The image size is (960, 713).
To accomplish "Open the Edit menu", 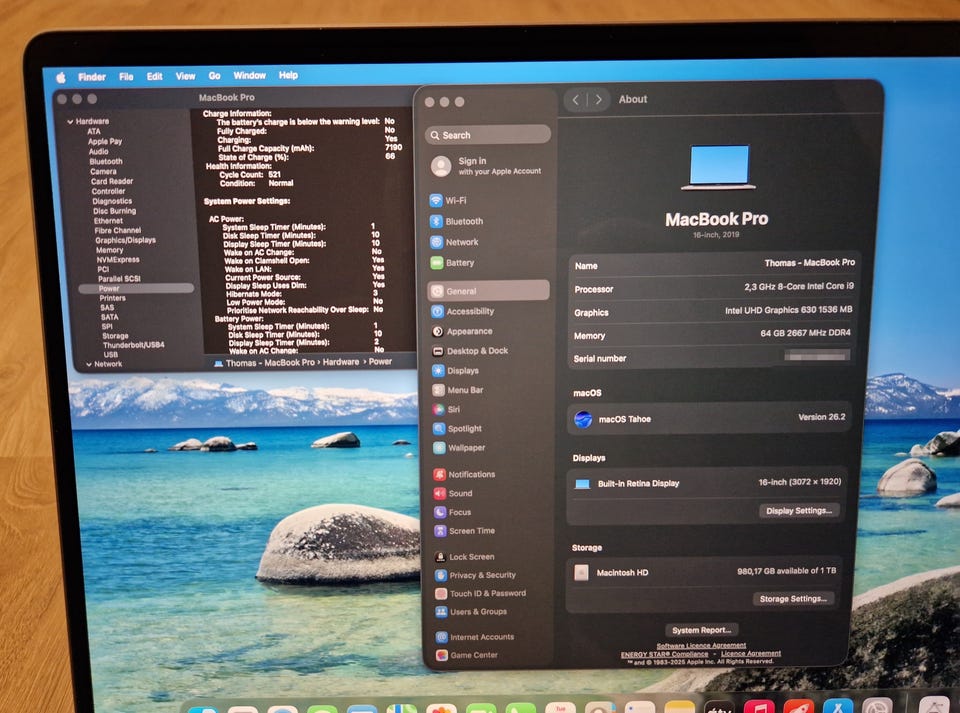I will pyautogui.click(x=154, y=77).
